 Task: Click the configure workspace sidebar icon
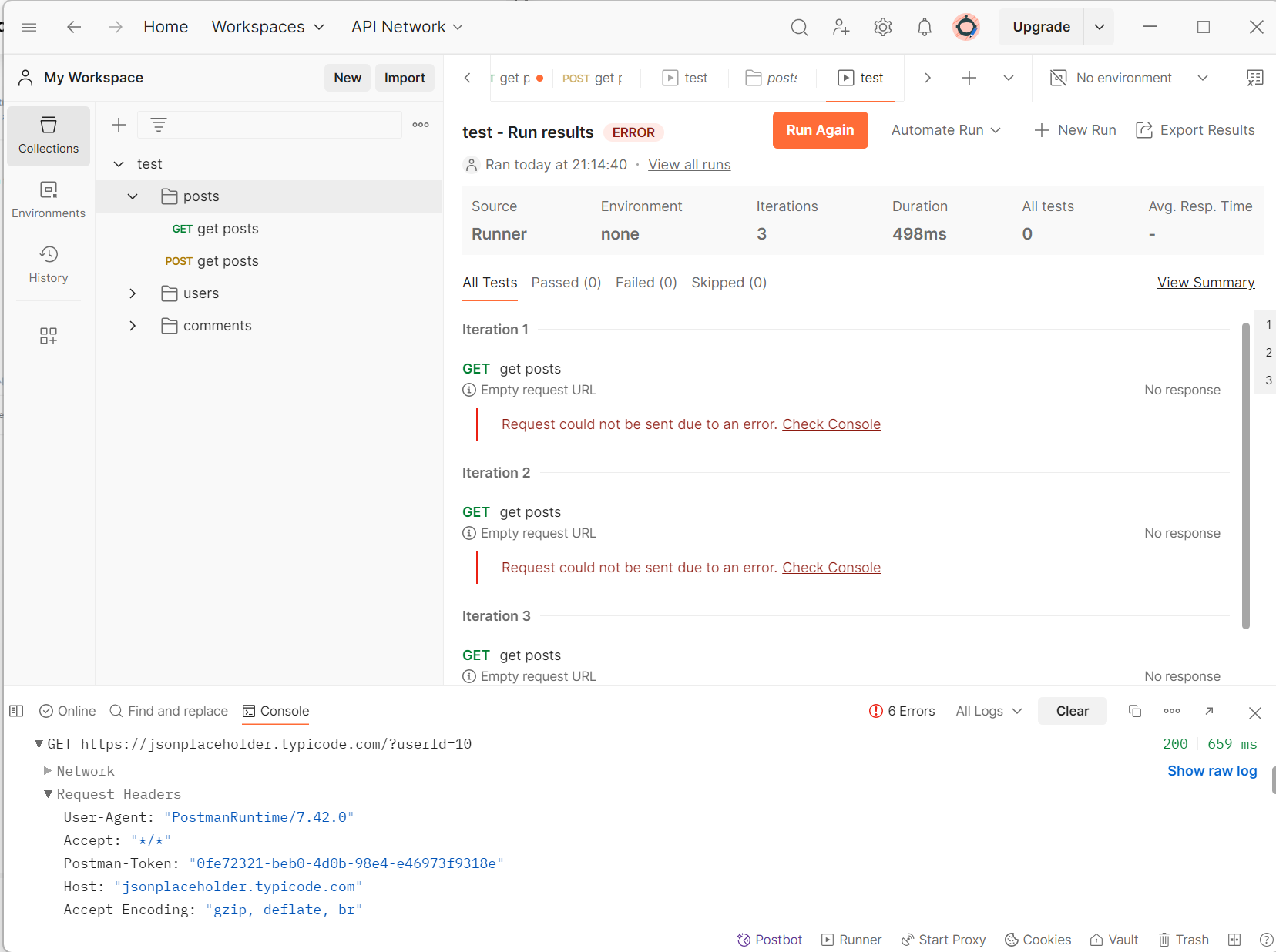click(x=49, y=336)
